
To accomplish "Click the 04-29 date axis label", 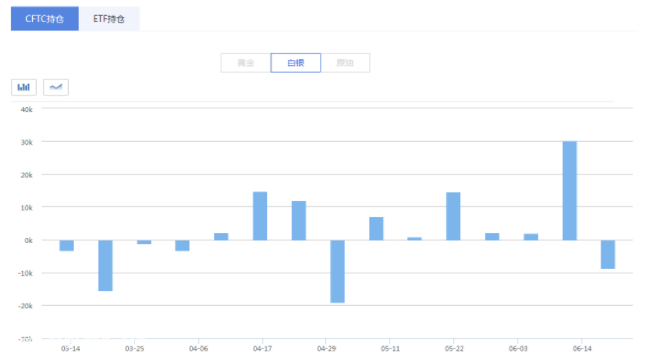I will (326, 349).
